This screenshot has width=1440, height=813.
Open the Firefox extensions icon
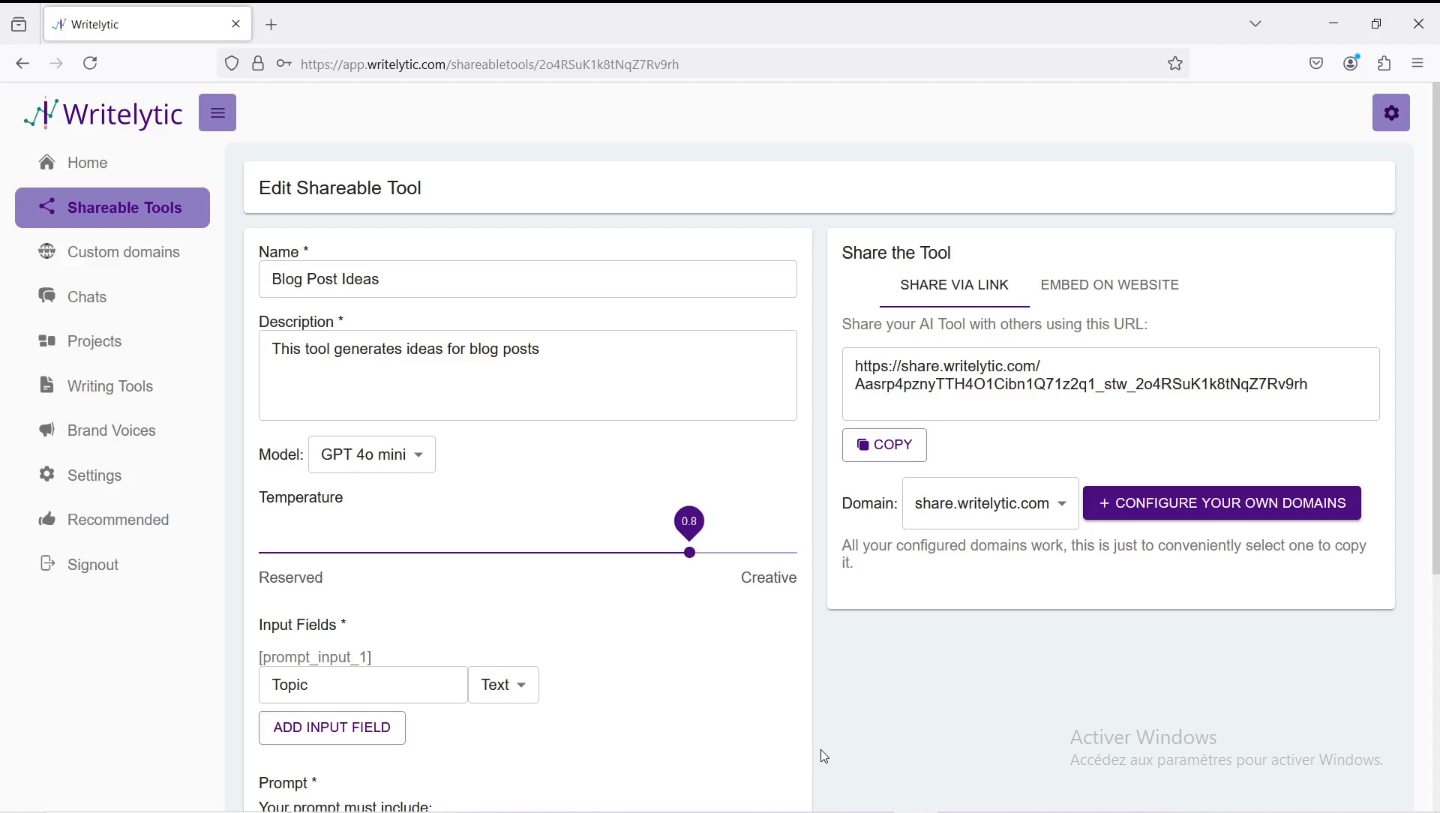[1384, 64]
